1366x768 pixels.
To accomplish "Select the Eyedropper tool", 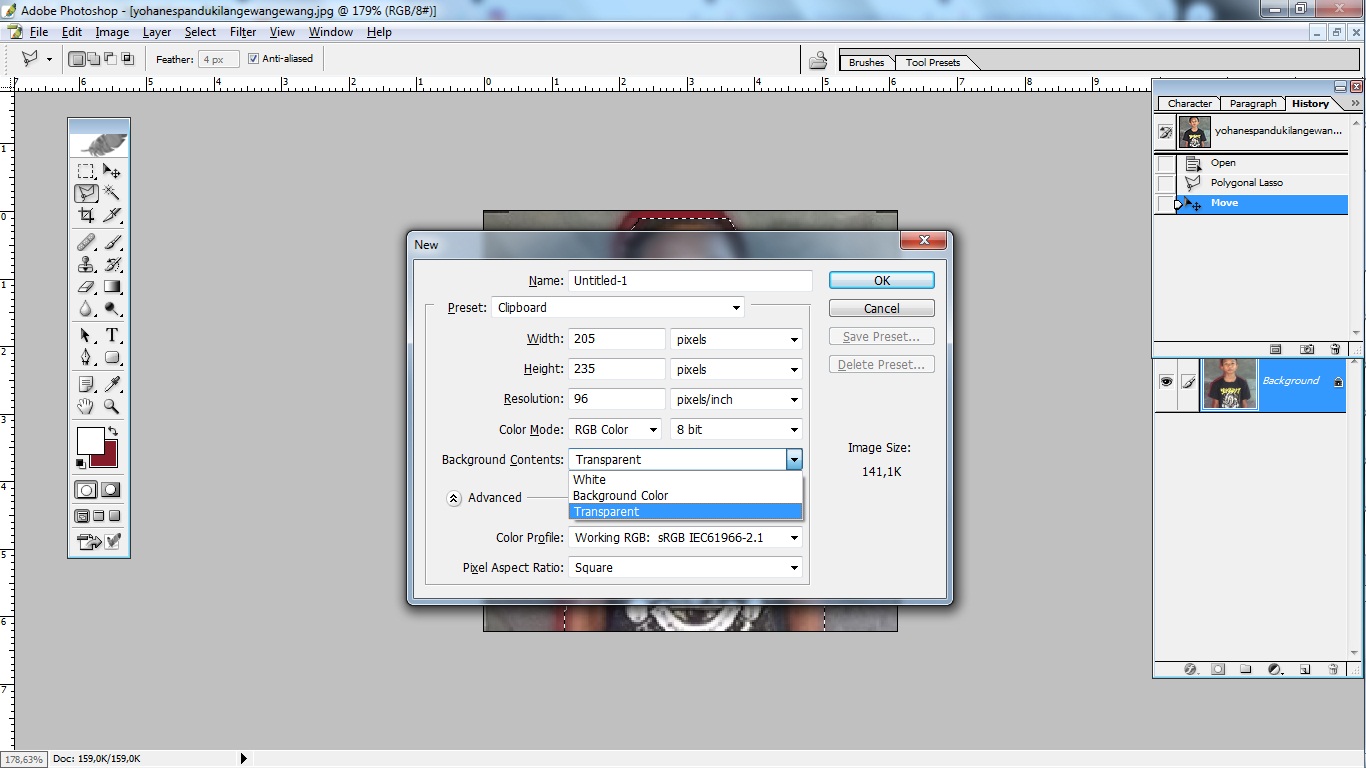I will [112, 384].
